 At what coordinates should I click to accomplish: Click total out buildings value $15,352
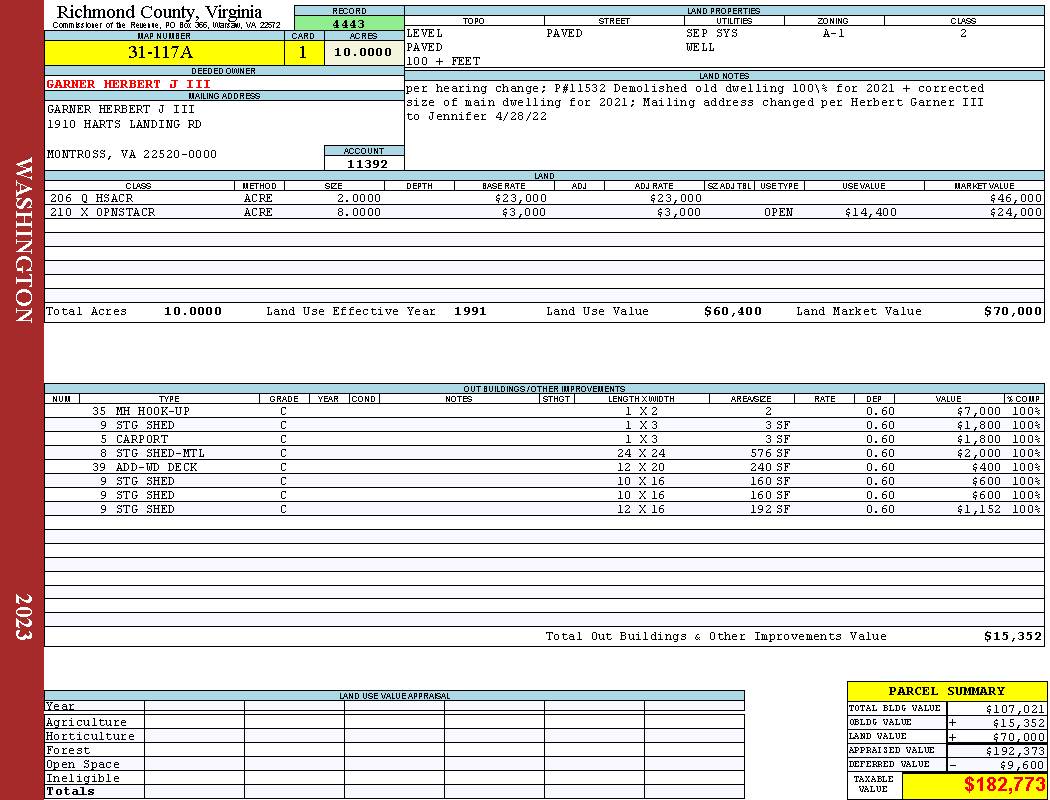[1013, 637]
